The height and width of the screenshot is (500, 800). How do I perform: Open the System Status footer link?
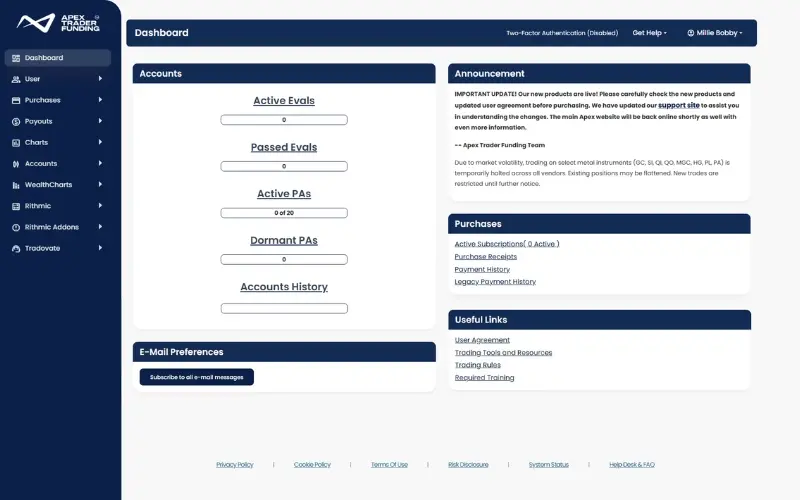coord(548,465)
